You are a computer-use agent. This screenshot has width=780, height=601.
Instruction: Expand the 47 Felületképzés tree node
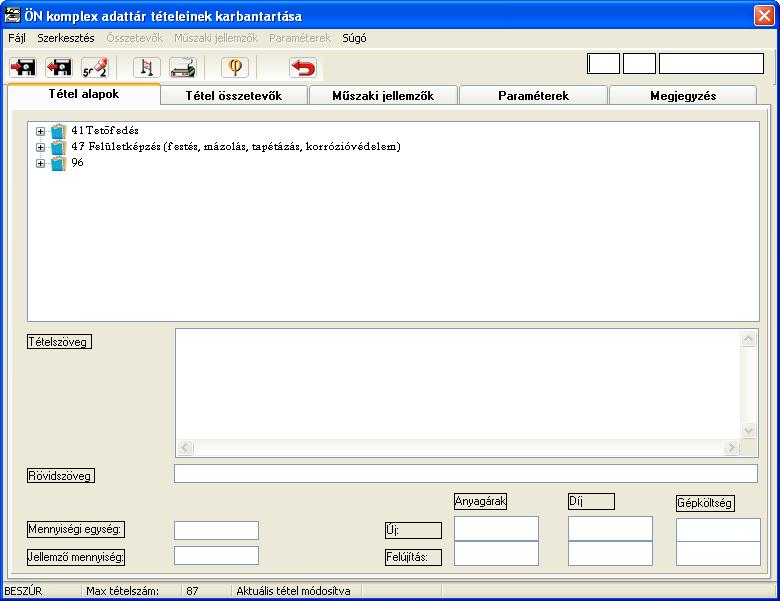pyautogui.click(x=40, y=147)
